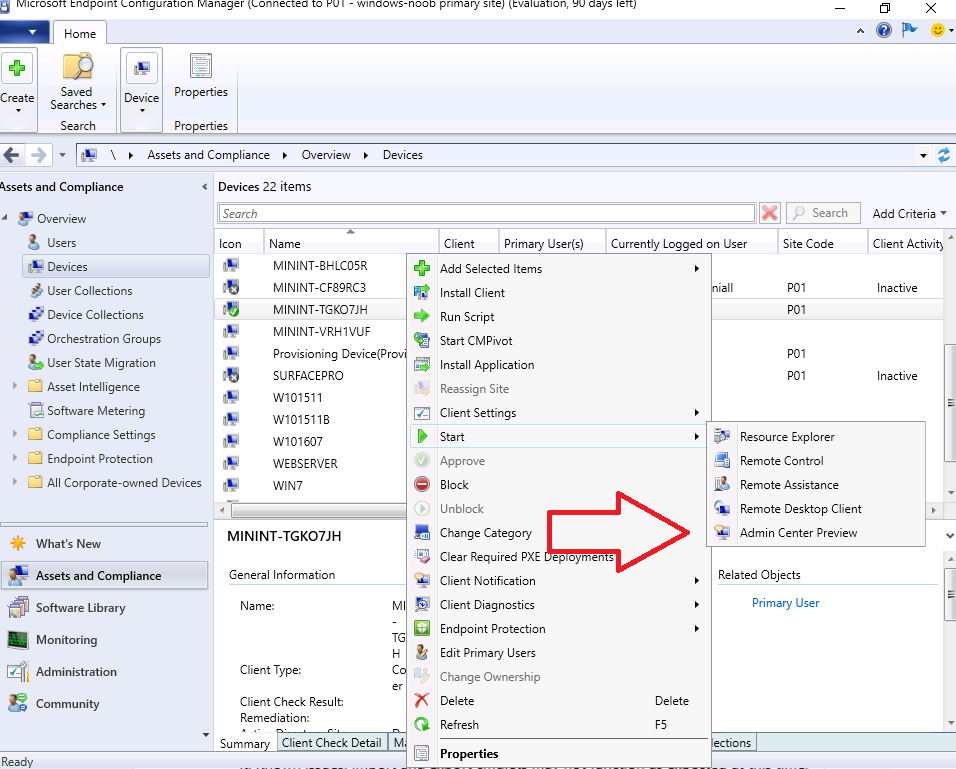The width and height of the screenshot is (956, 769).
Task: Click the Delete red X icon
Action: (x=422, y=700)
